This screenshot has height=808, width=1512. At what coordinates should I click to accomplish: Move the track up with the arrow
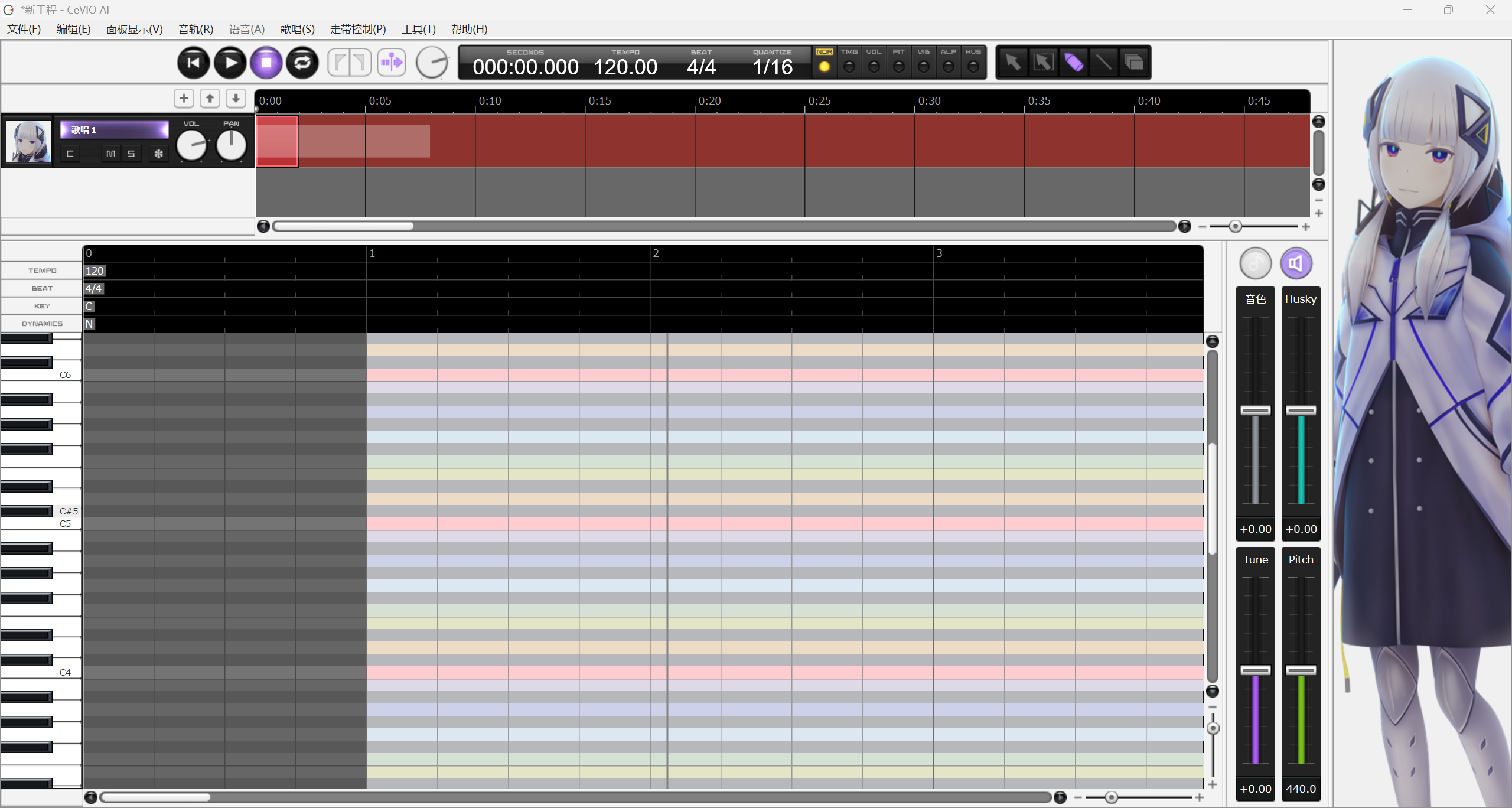click(x=210, y=98)
